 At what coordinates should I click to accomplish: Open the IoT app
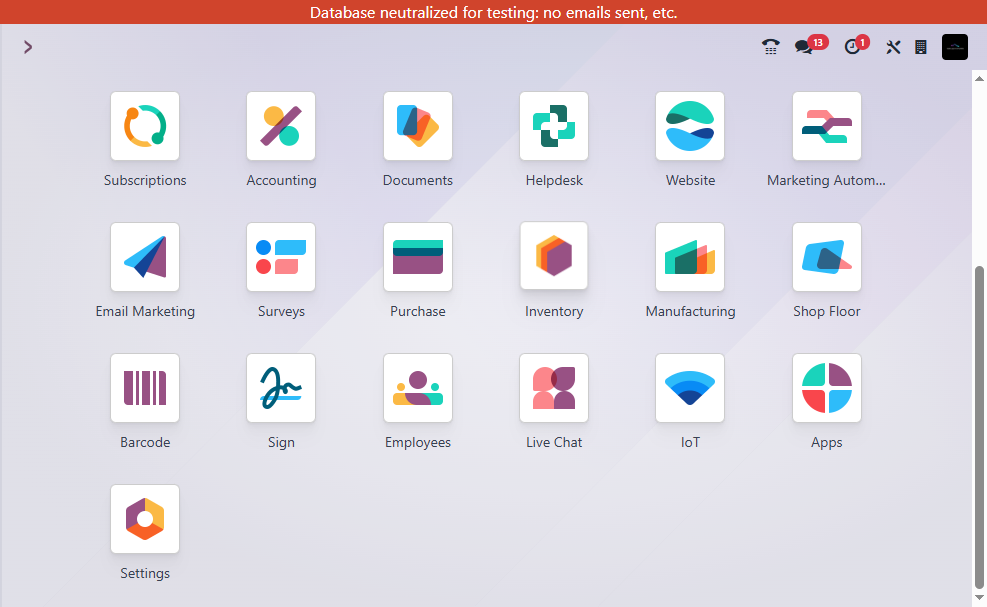690,388
